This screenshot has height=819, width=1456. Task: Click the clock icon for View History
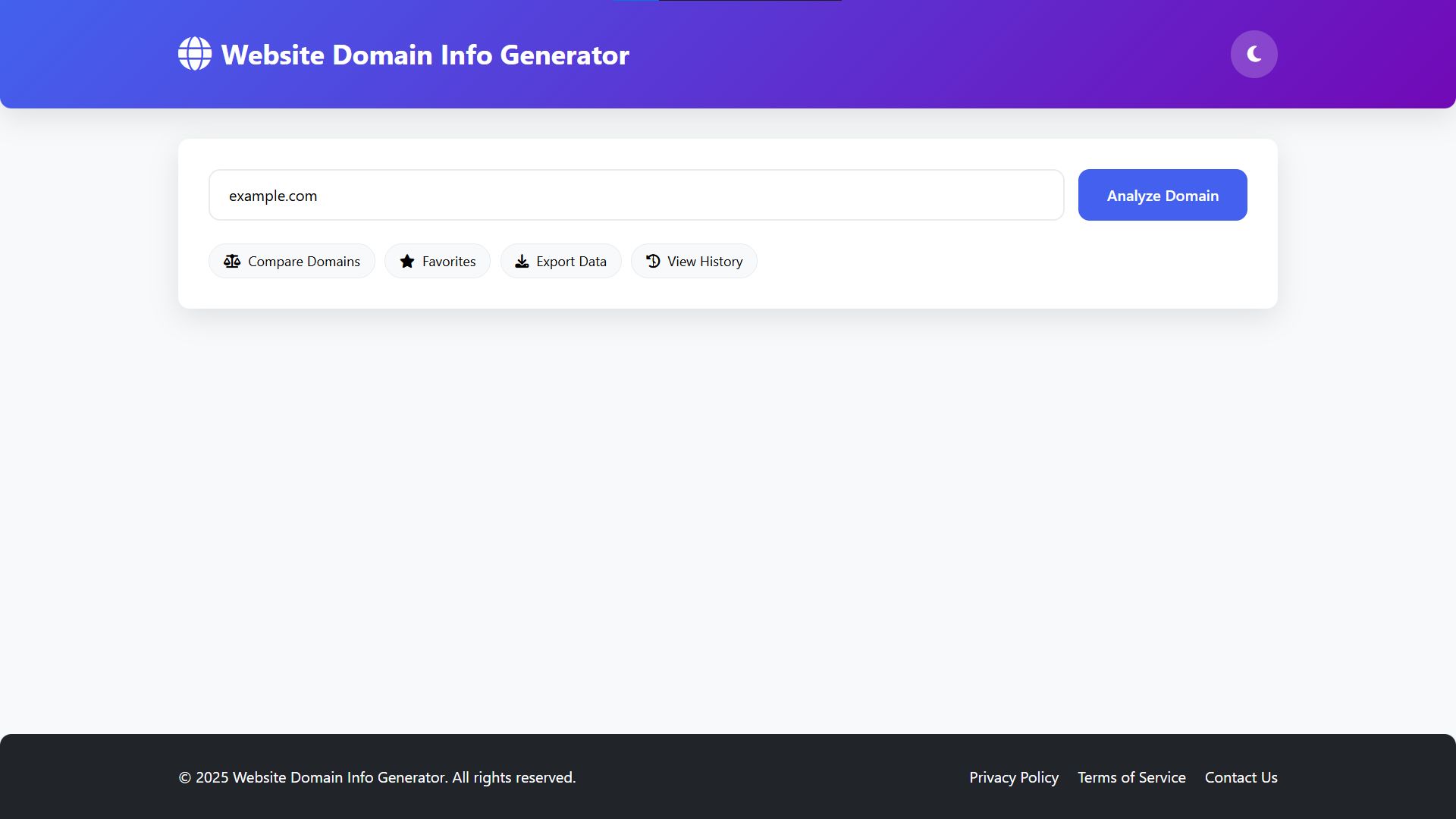click(x=653, y=261)
